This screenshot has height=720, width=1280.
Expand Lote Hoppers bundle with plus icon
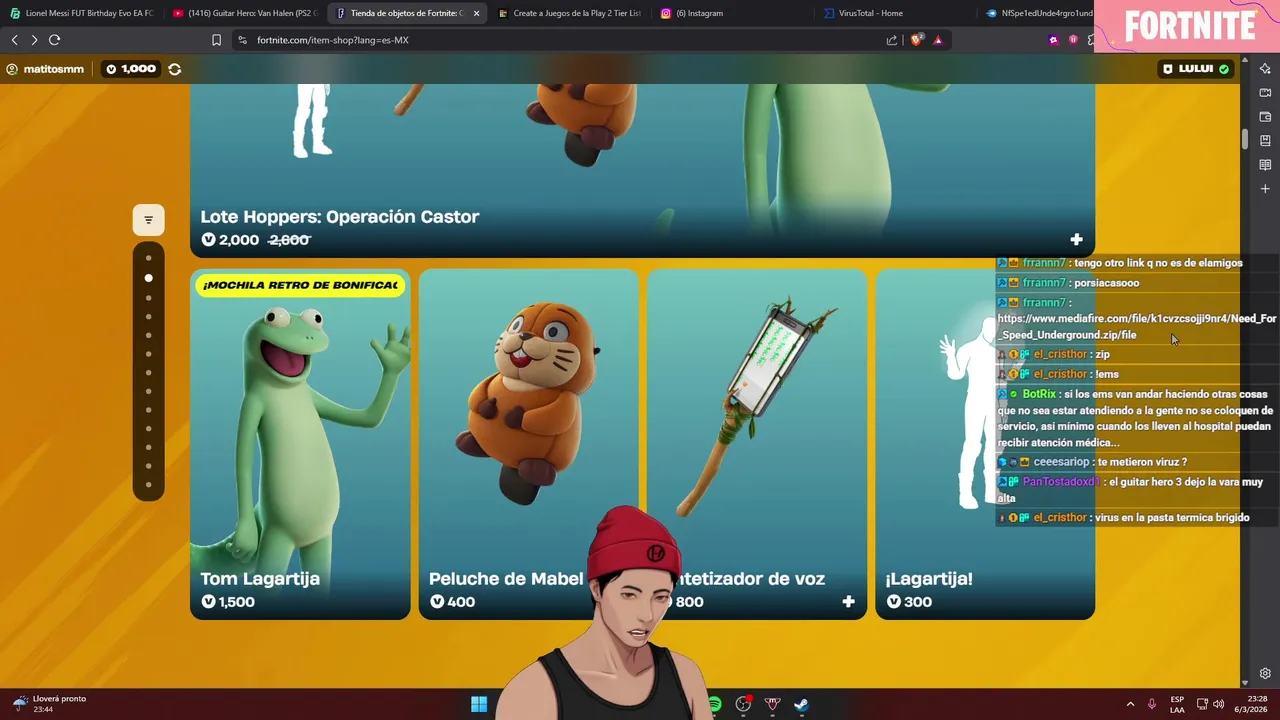click(x=1076, y=239)
